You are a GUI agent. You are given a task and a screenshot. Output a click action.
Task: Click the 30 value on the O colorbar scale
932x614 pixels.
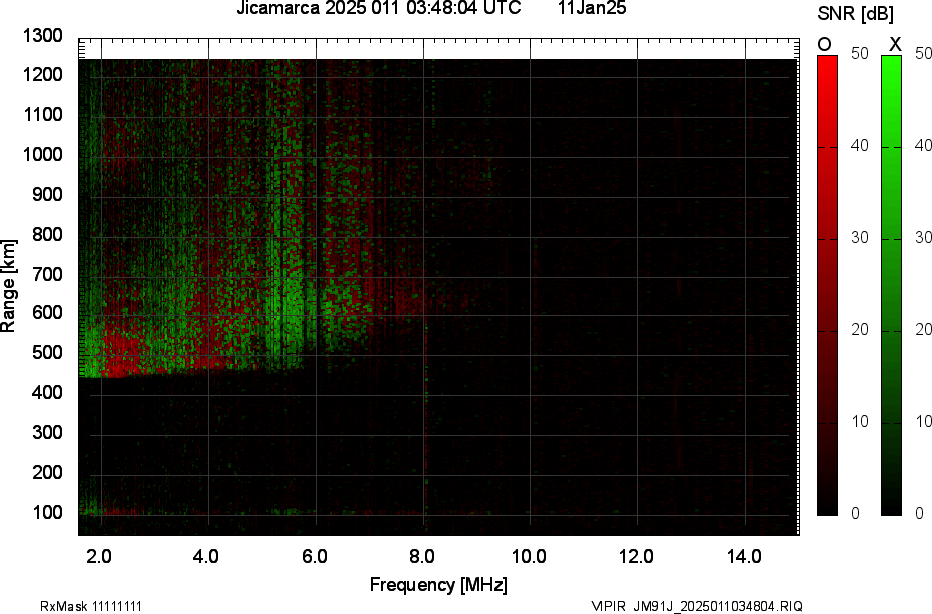click(859, 238)
